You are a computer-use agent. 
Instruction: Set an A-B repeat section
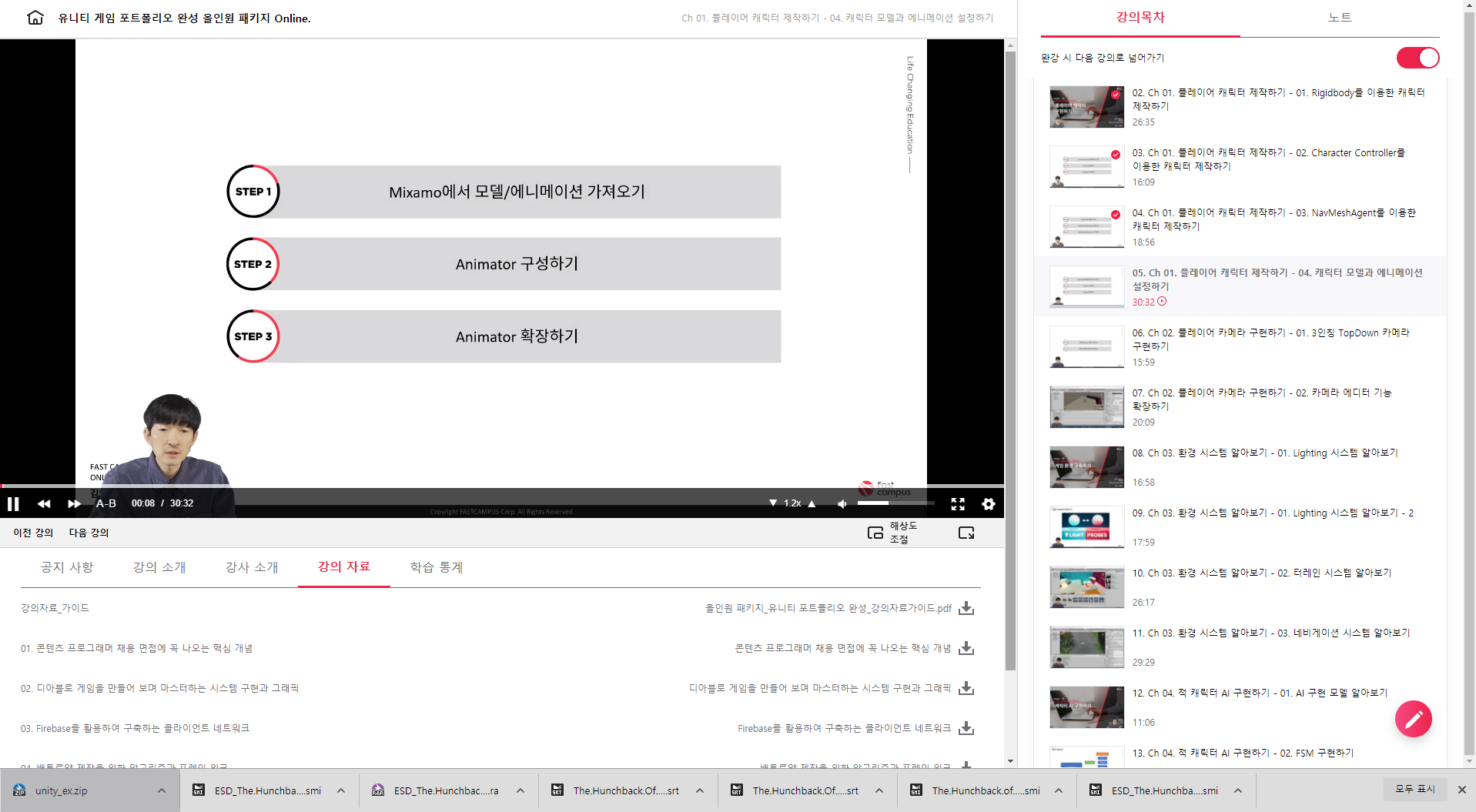tap(106, 503)
